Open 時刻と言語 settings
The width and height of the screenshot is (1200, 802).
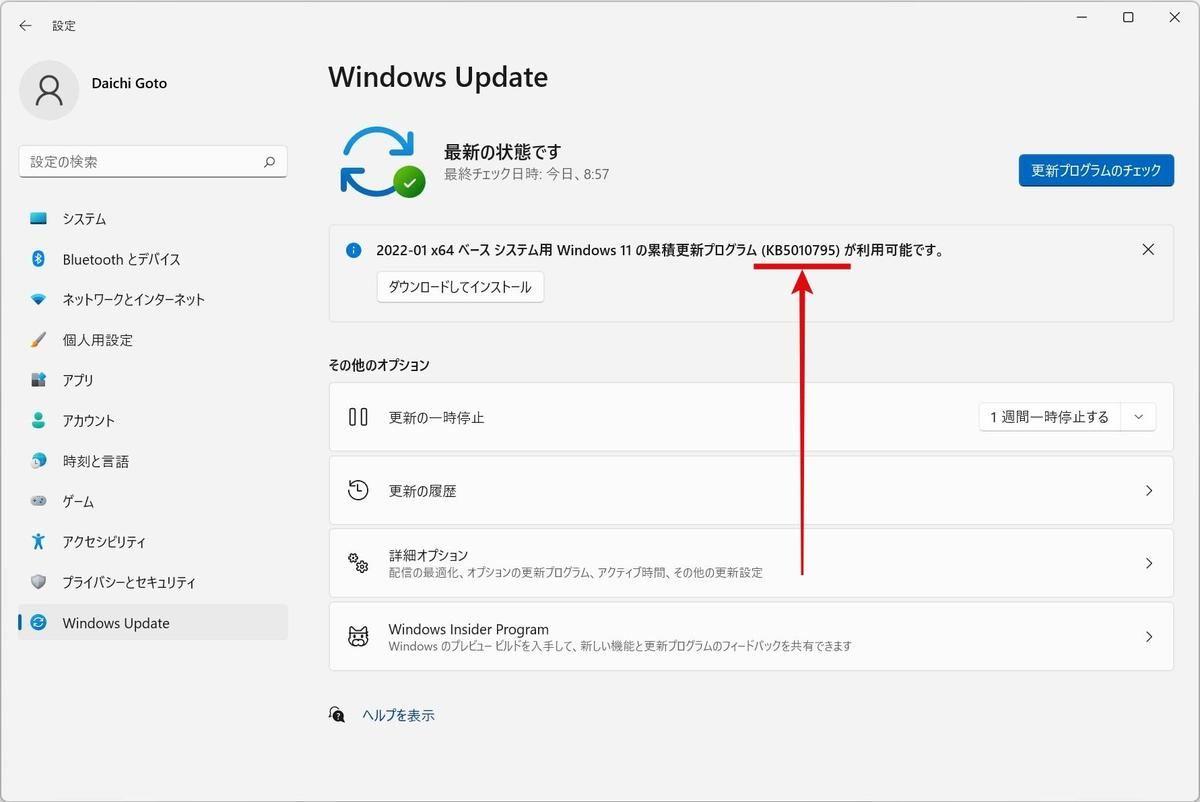(x=153, y=461)
